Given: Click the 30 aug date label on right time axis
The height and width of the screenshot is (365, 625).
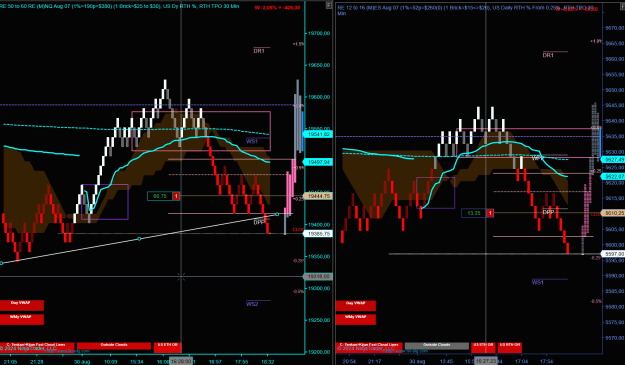Looking at the screenshot, I should (x=417, y=362).
